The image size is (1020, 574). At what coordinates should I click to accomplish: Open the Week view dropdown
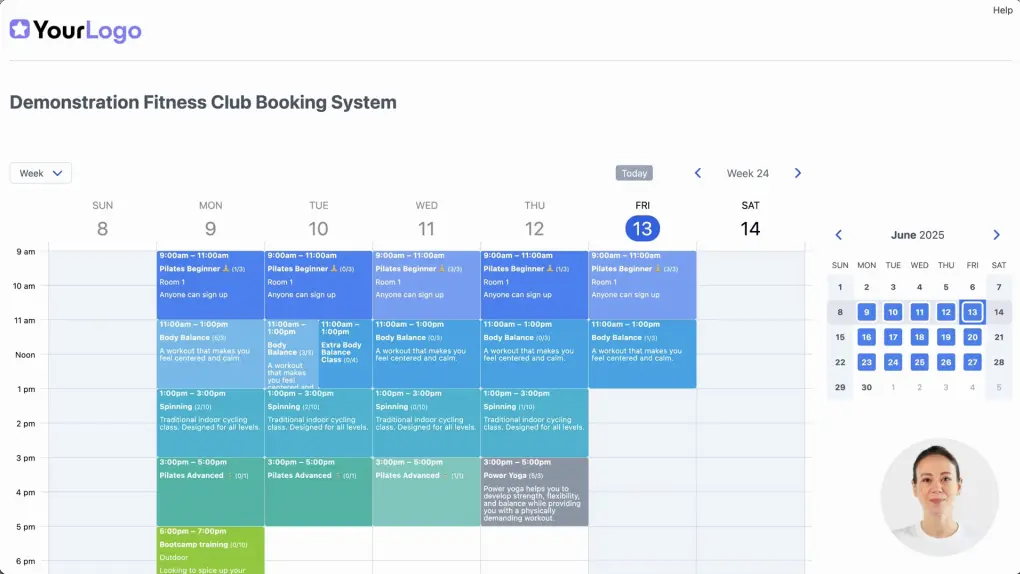coord(41,173)
